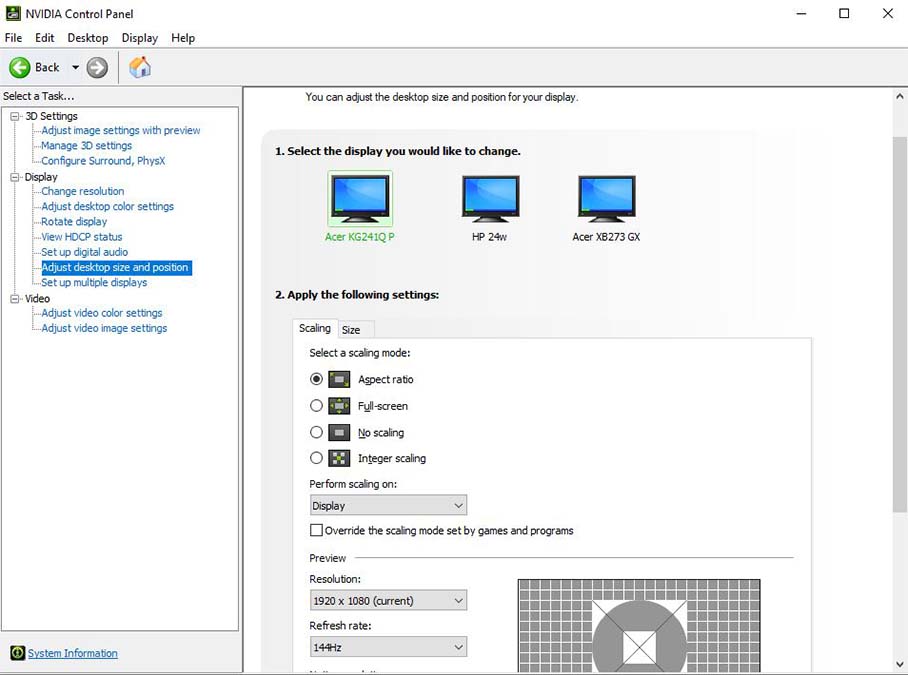Image resolution: width=908 pixels, height=675 pixels.
Task: Select the Acer KG241Q P monitor icon
Action: click(360, 198)
